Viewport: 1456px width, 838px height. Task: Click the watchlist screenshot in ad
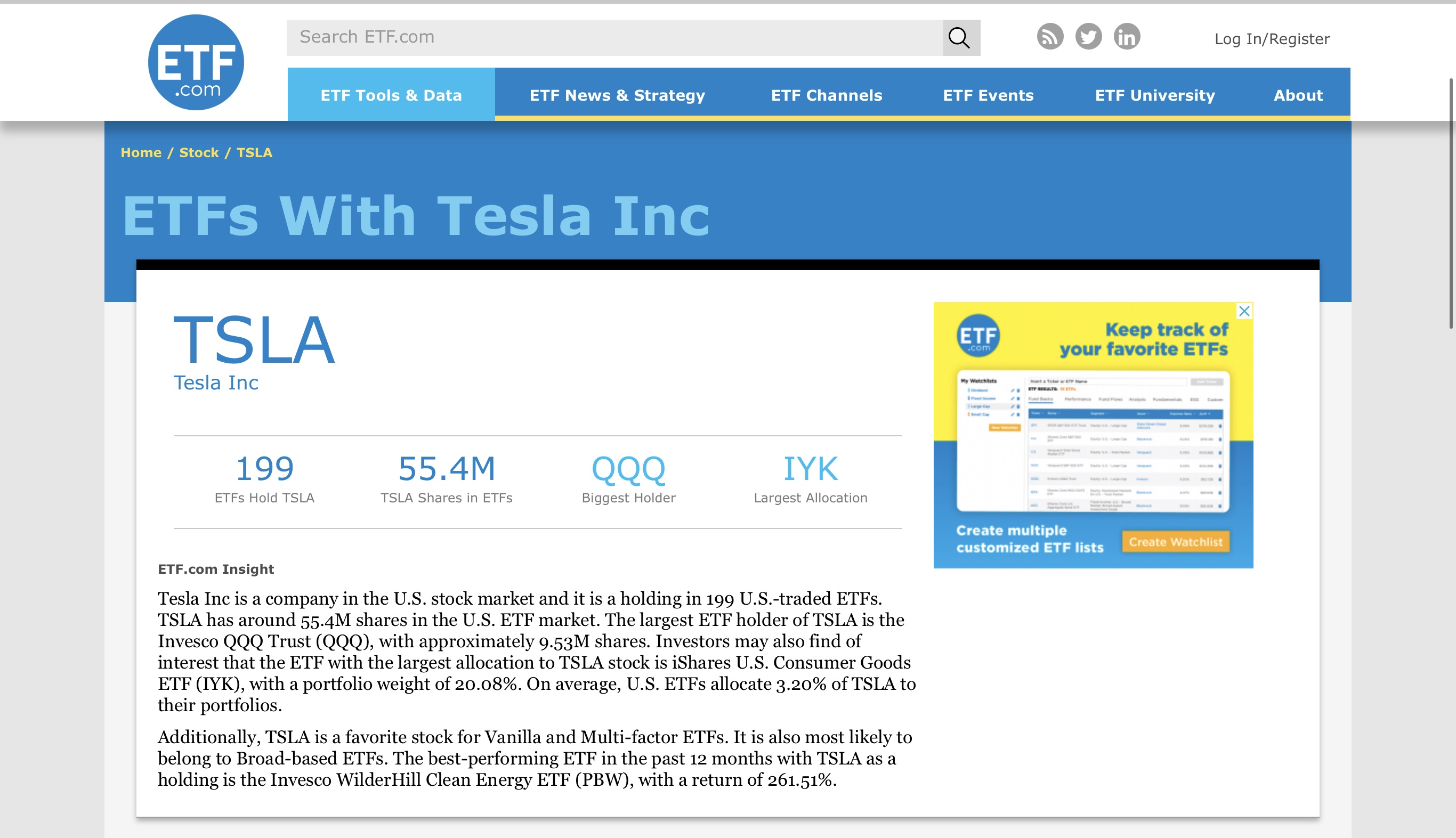point(1093,442)
